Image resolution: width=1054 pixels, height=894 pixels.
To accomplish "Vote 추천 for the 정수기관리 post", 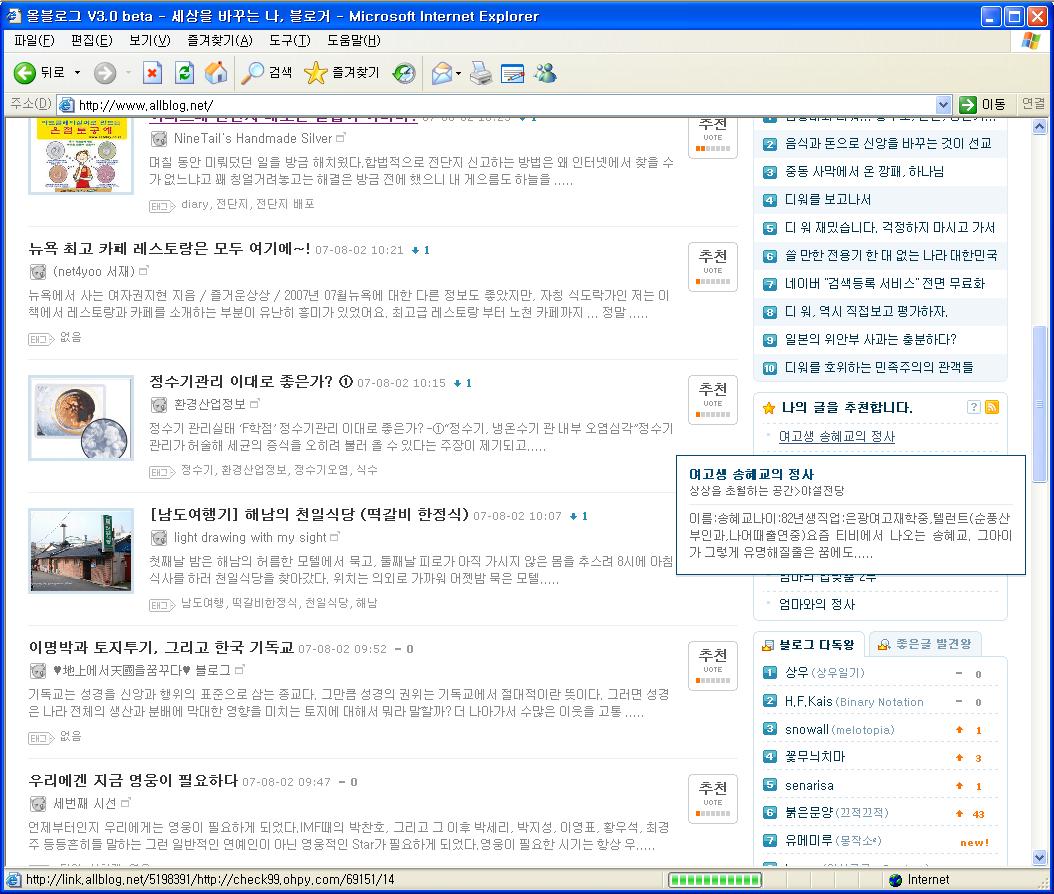I will tap(712, 399).
